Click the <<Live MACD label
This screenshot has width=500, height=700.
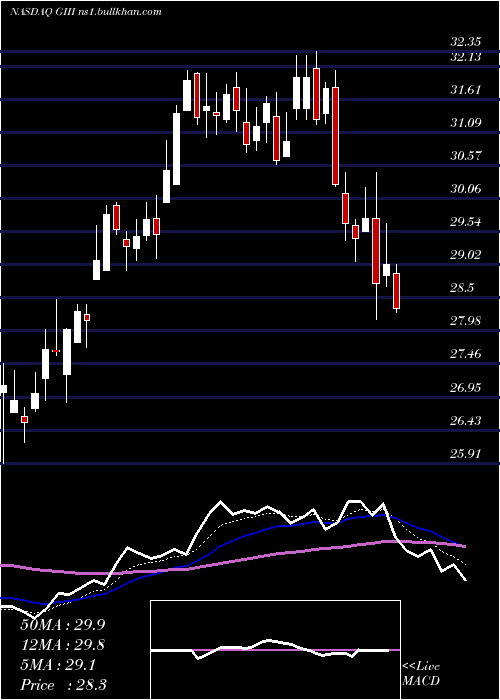click(421, 674)
